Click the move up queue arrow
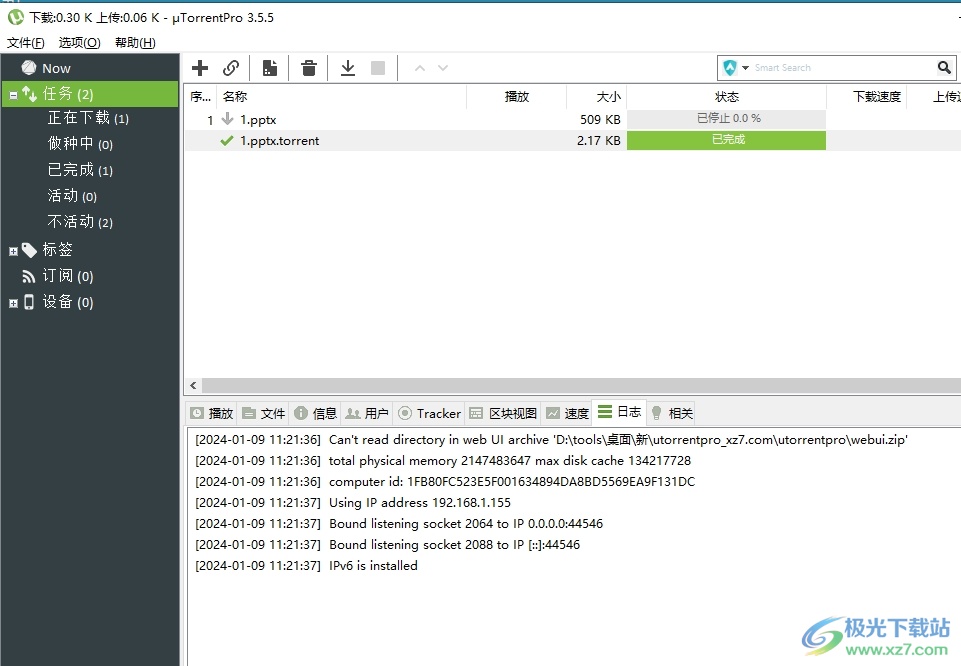 point(420,68)
